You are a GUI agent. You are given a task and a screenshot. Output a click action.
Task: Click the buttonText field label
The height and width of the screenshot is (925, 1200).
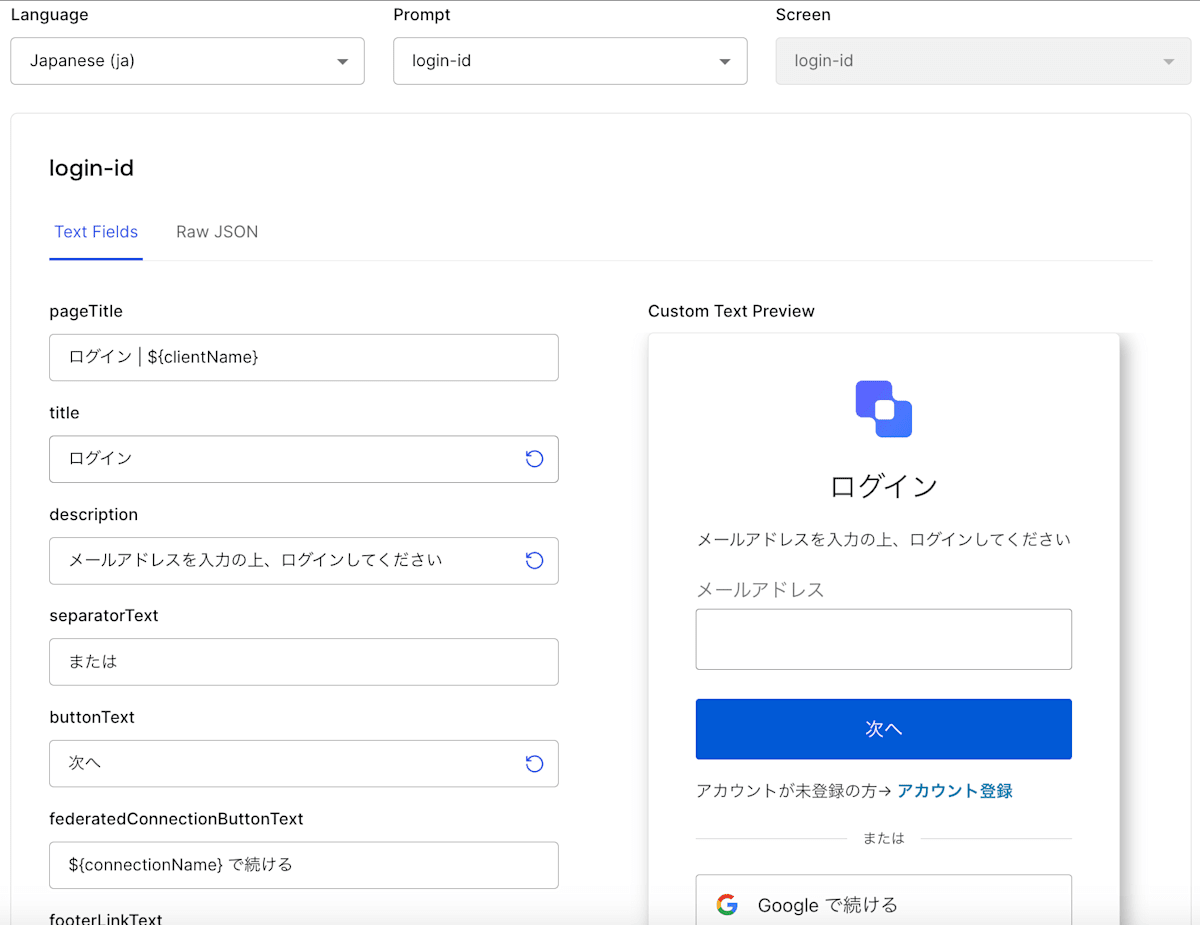point(92,717)
